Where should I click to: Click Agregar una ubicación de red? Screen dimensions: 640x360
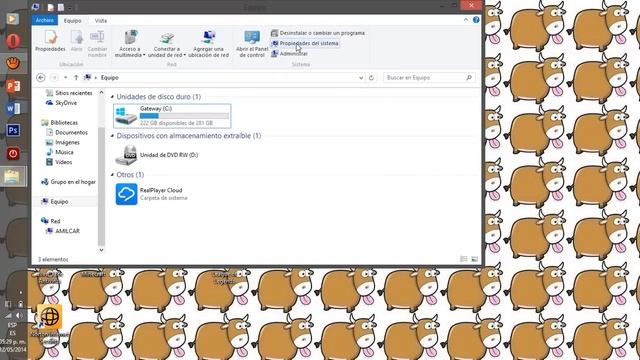pyautogui.click(x=209, y=43)
